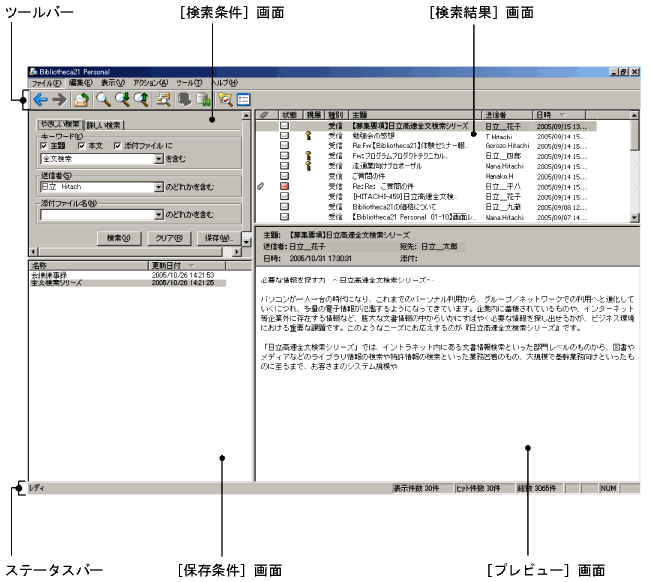This screenshot has width=652, height=582.
Task: Switch to the やさしい検索 tab
Action: pyautogui.click(x=60, y=124)
